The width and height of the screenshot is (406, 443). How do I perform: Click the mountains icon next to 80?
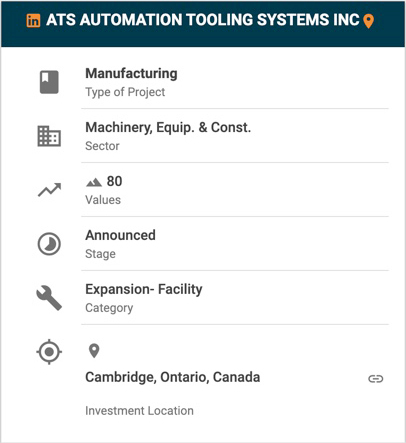click(x=94, y=182)
